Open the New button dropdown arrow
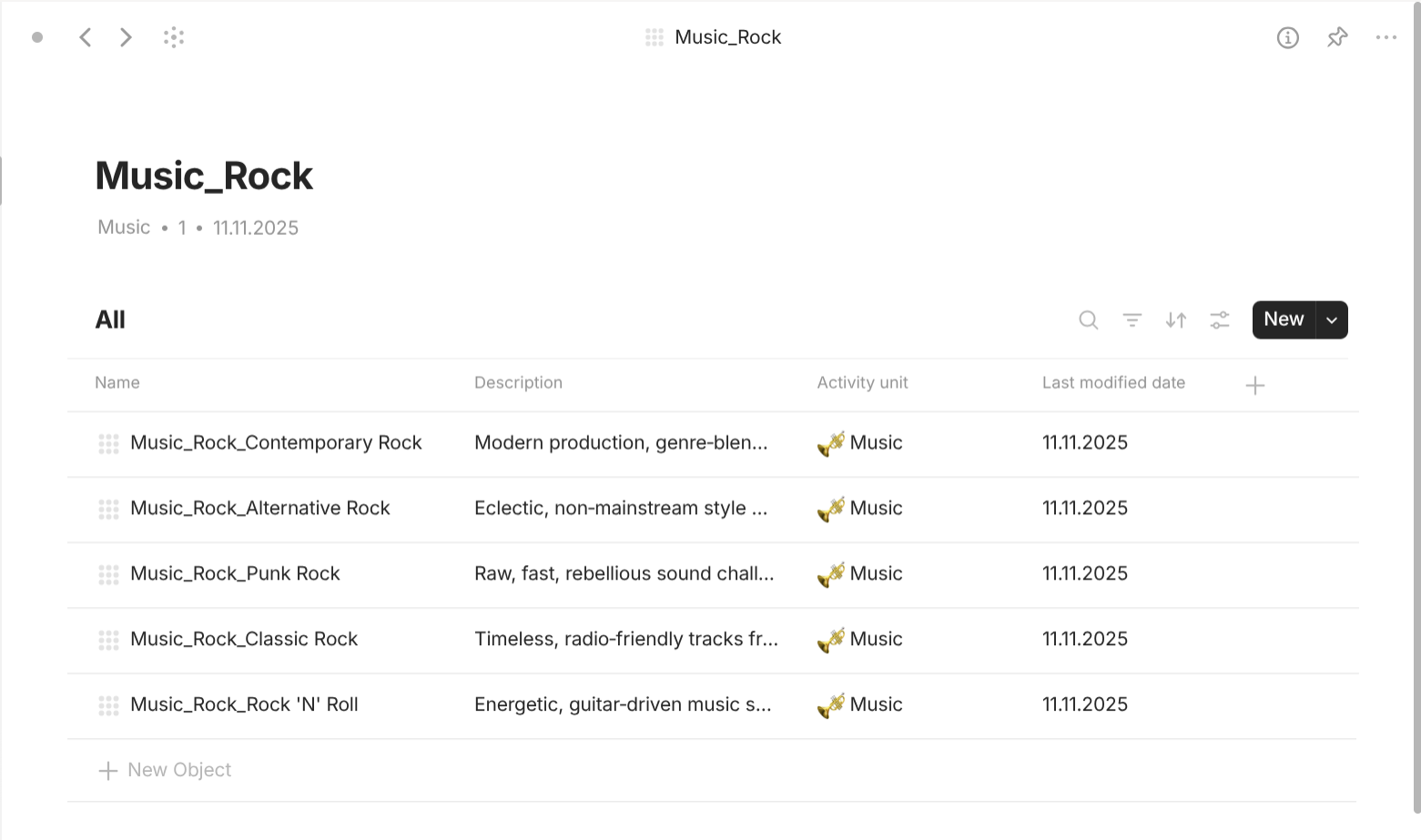Viewport: 1421px width, 840px height. (1331, 319)
